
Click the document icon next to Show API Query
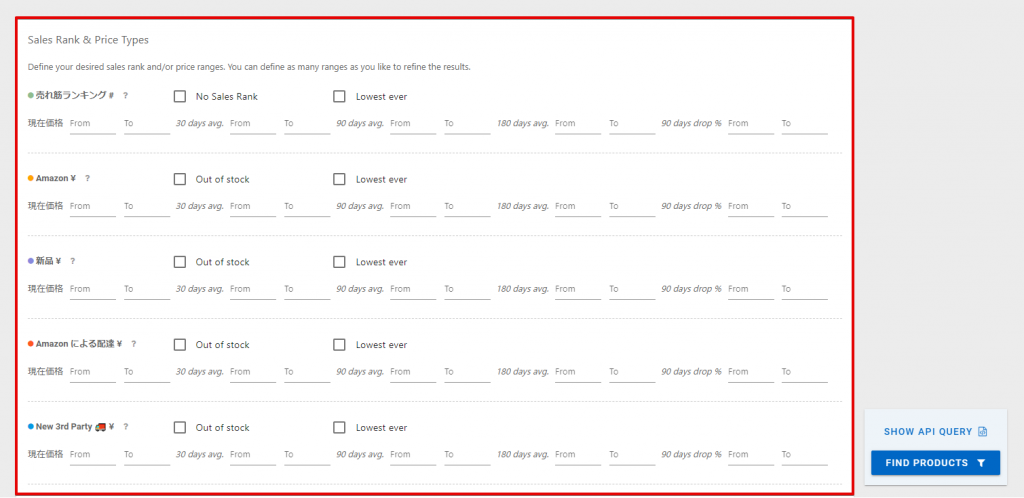[982, 432]
